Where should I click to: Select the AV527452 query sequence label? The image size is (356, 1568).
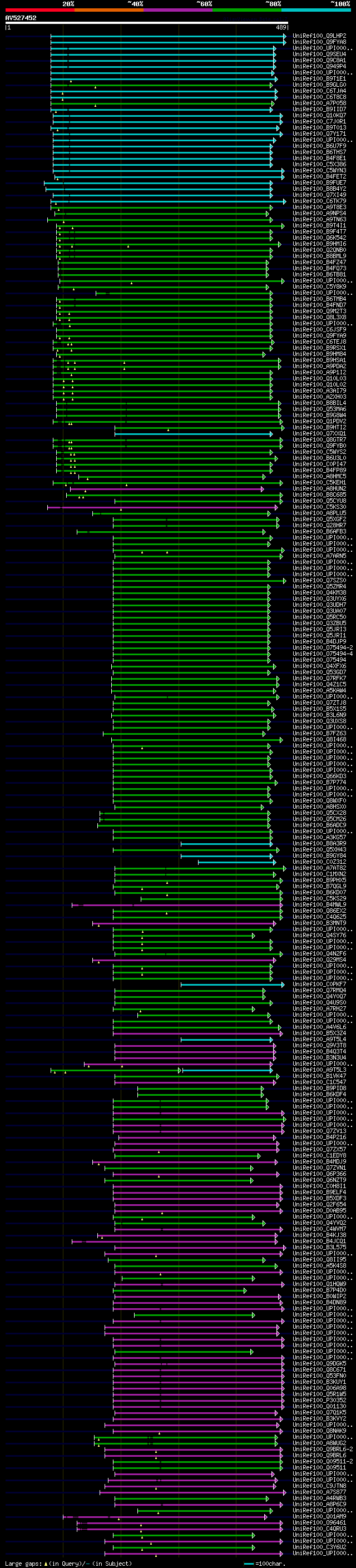point(21,18)
